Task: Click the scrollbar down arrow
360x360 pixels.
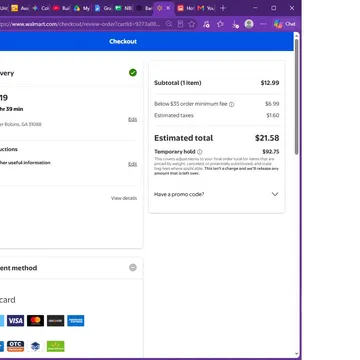Action: click(296, 354)
